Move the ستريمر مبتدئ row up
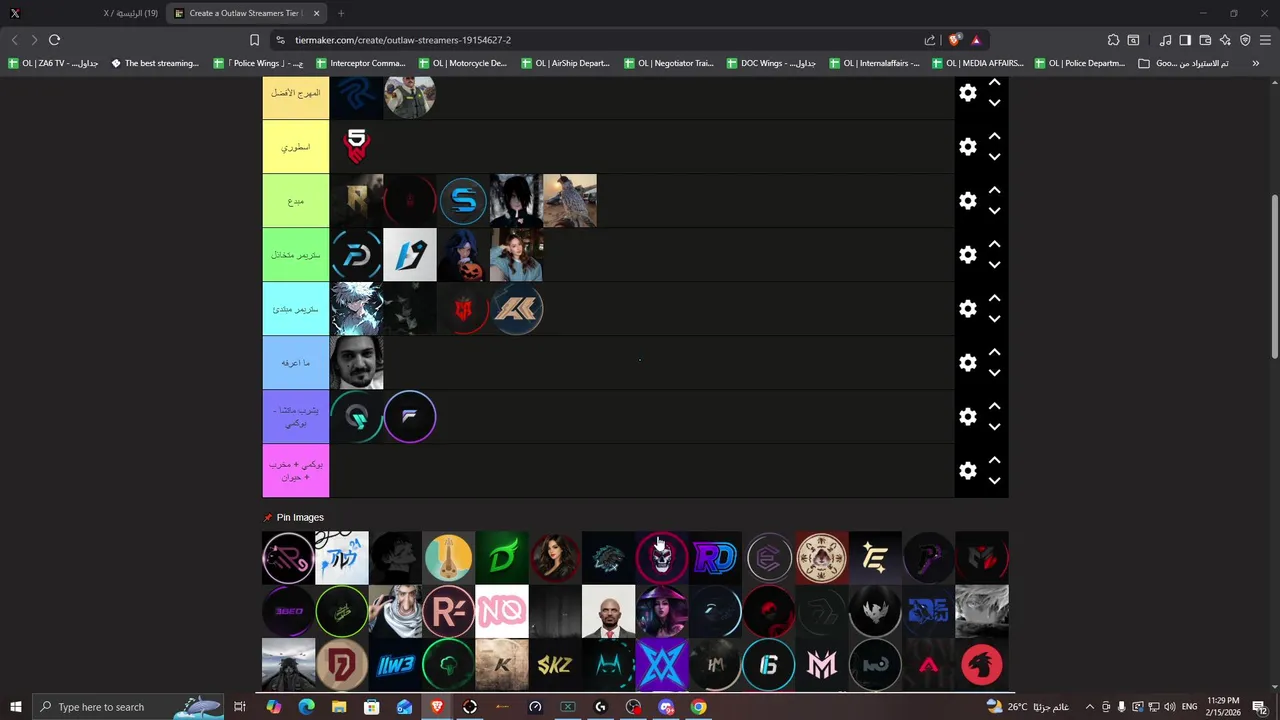The height and width of the screenshot is (720, 1280). [x=994, y=298]
